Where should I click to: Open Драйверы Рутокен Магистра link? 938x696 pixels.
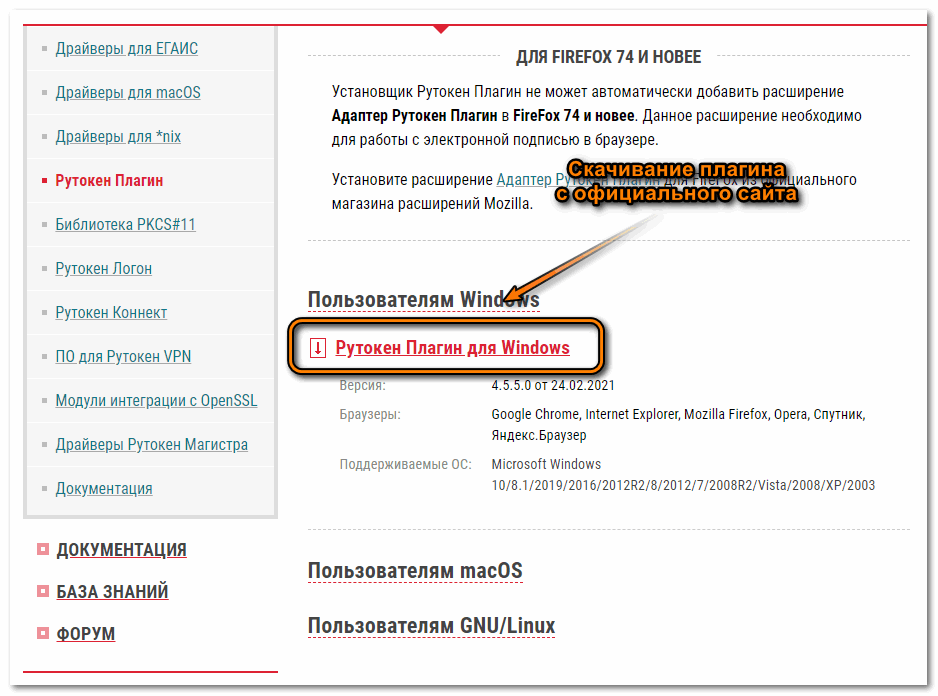151,445
